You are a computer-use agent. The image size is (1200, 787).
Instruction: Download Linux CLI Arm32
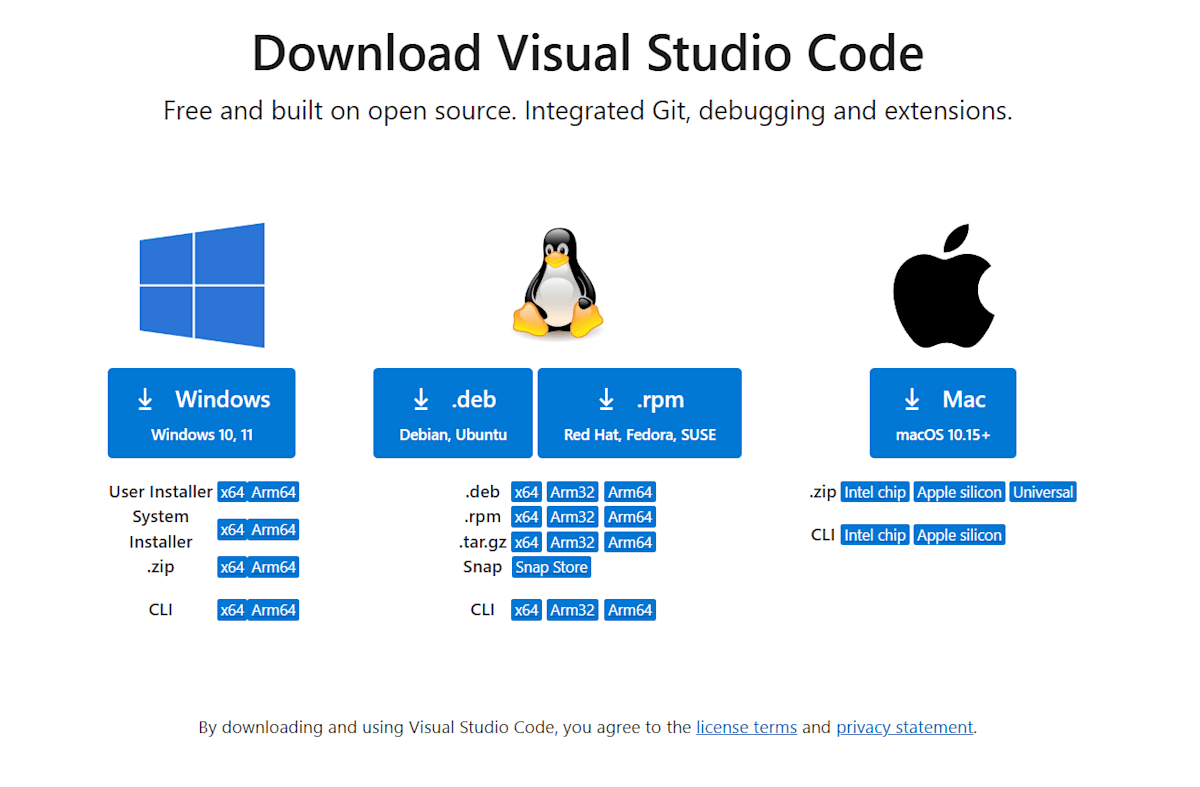click(573, 610)
